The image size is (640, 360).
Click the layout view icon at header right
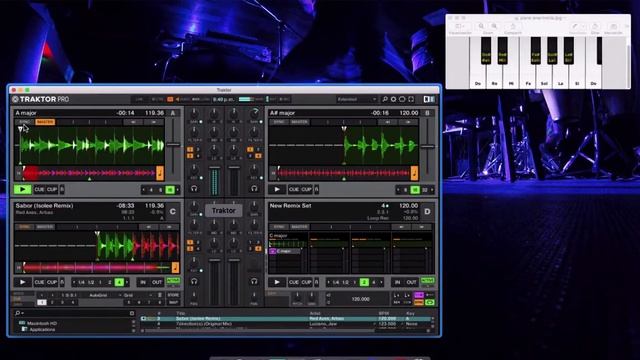[x=429, y=99]
